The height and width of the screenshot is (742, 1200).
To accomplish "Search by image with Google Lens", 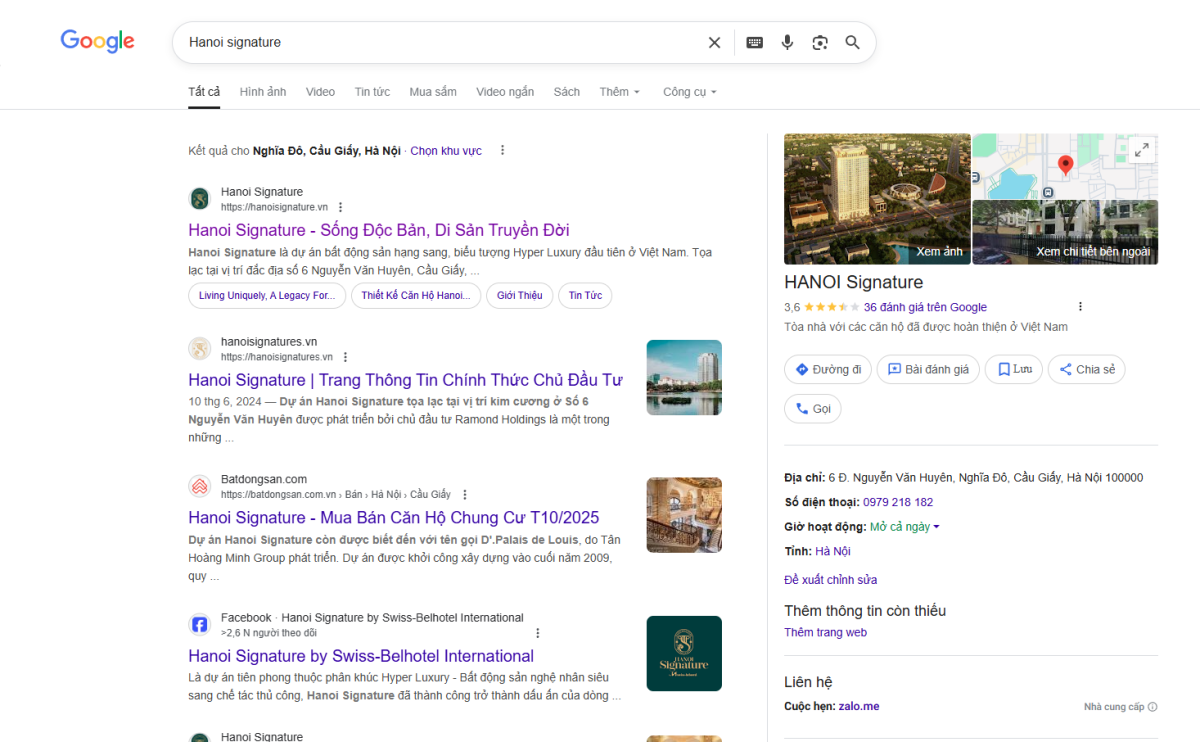I will 820,42.
